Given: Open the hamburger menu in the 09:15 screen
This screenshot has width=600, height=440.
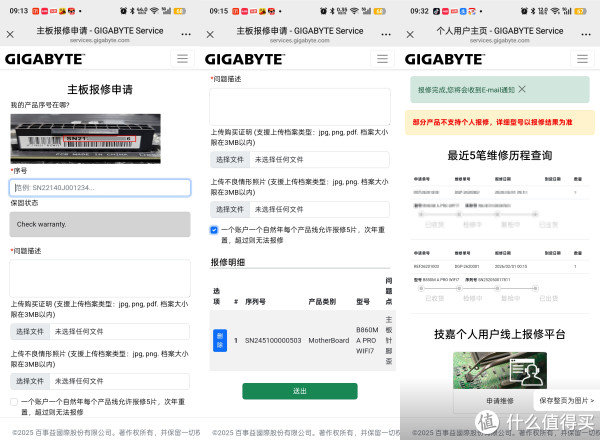Looking at the screenshot, I should pos(382,59).
